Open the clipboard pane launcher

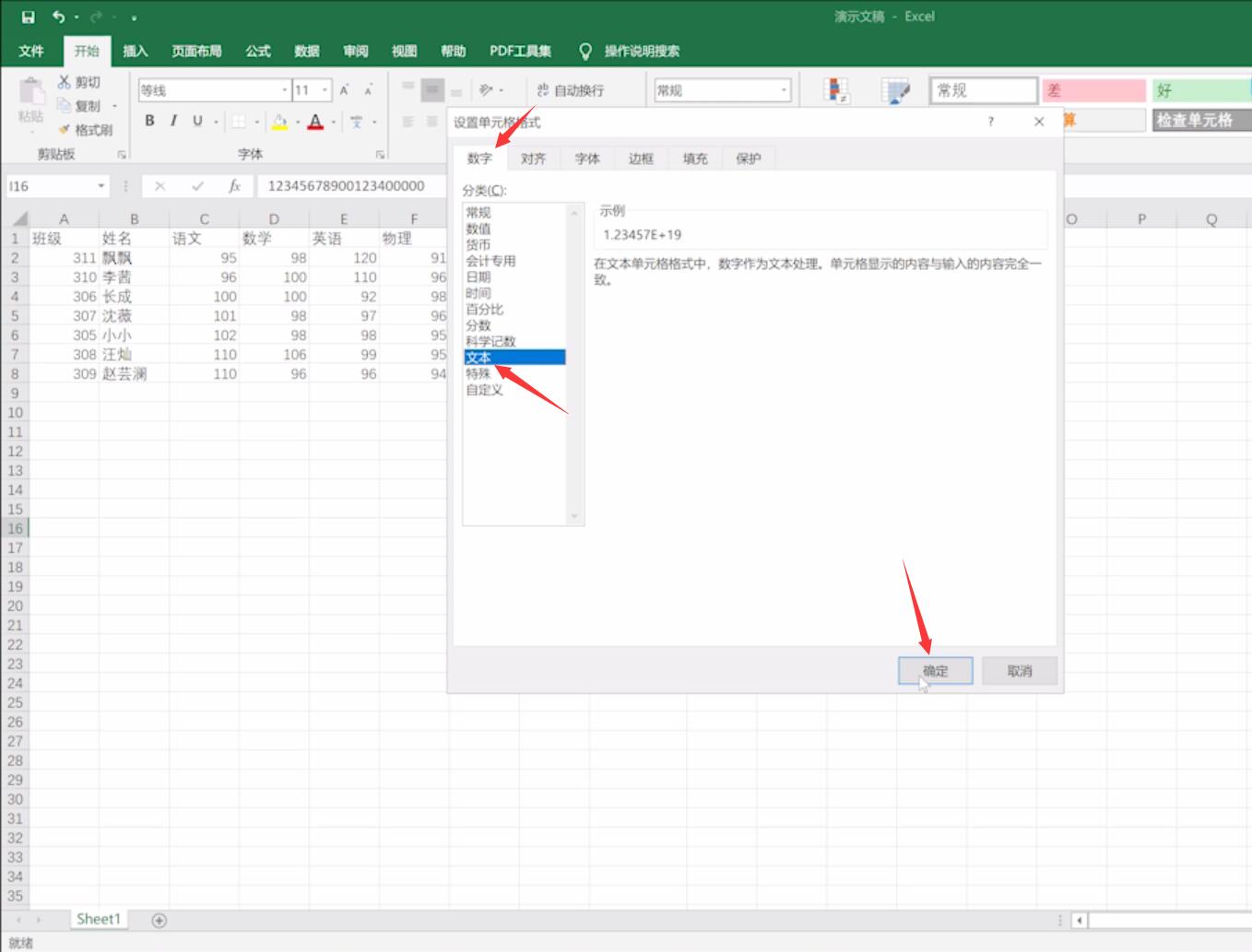(121, 155)
